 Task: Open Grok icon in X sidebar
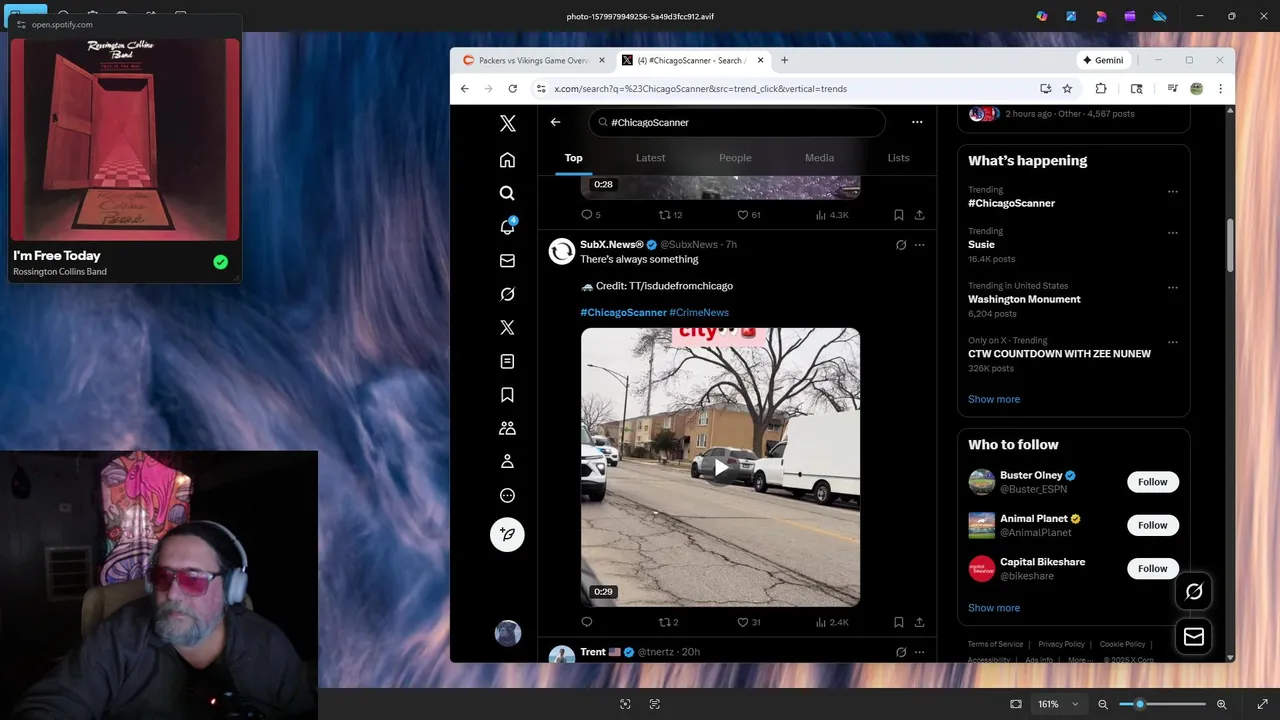507,294
